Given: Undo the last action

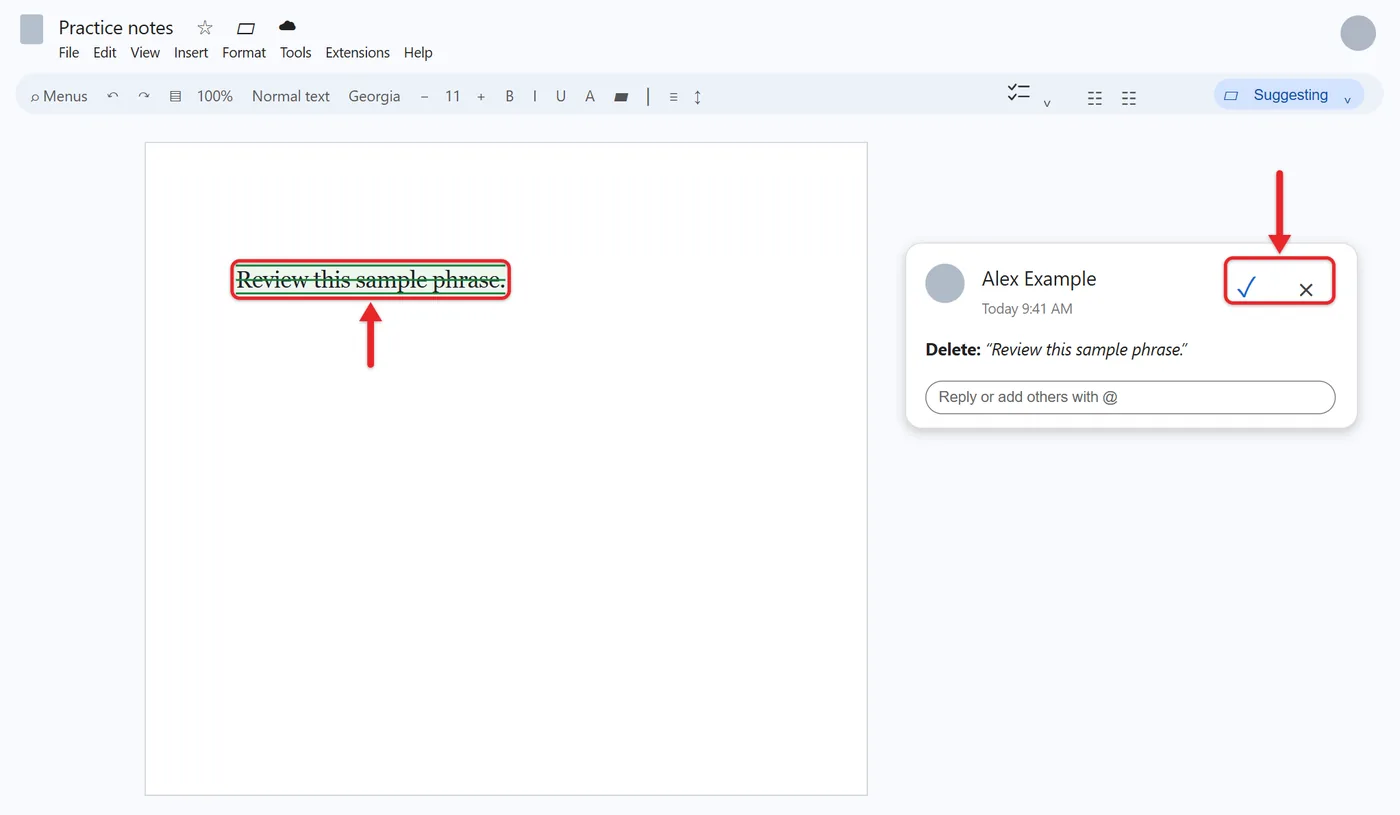Looking at the screenshot, I should pos(113,96).
